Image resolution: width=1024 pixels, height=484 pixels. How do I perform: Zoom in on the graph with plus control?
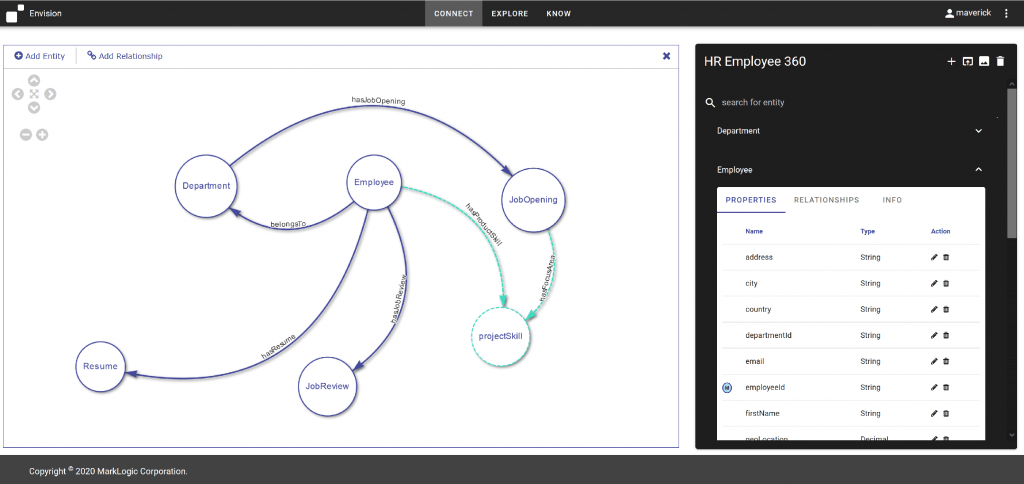42,135
